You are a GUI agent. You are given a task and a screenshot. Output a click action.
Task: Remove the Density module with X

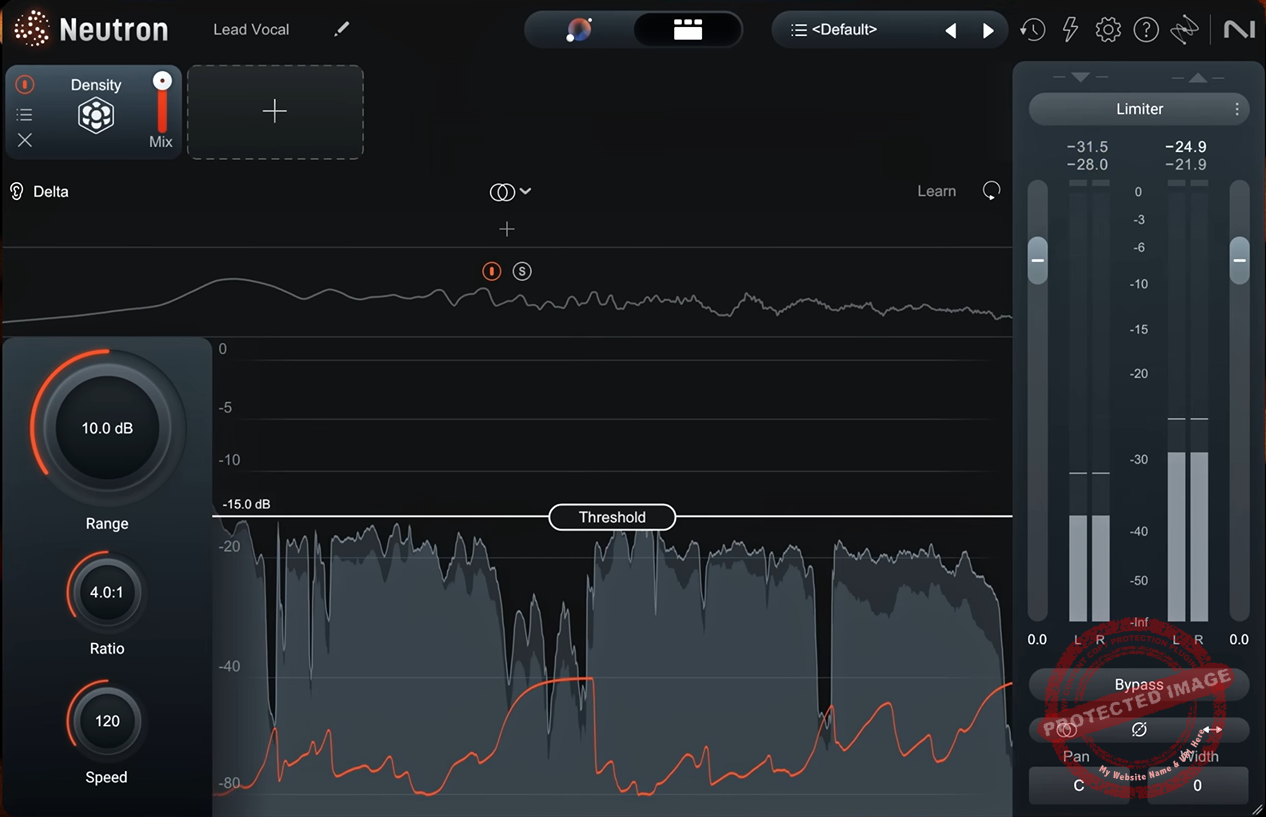[x=25, y=141]
